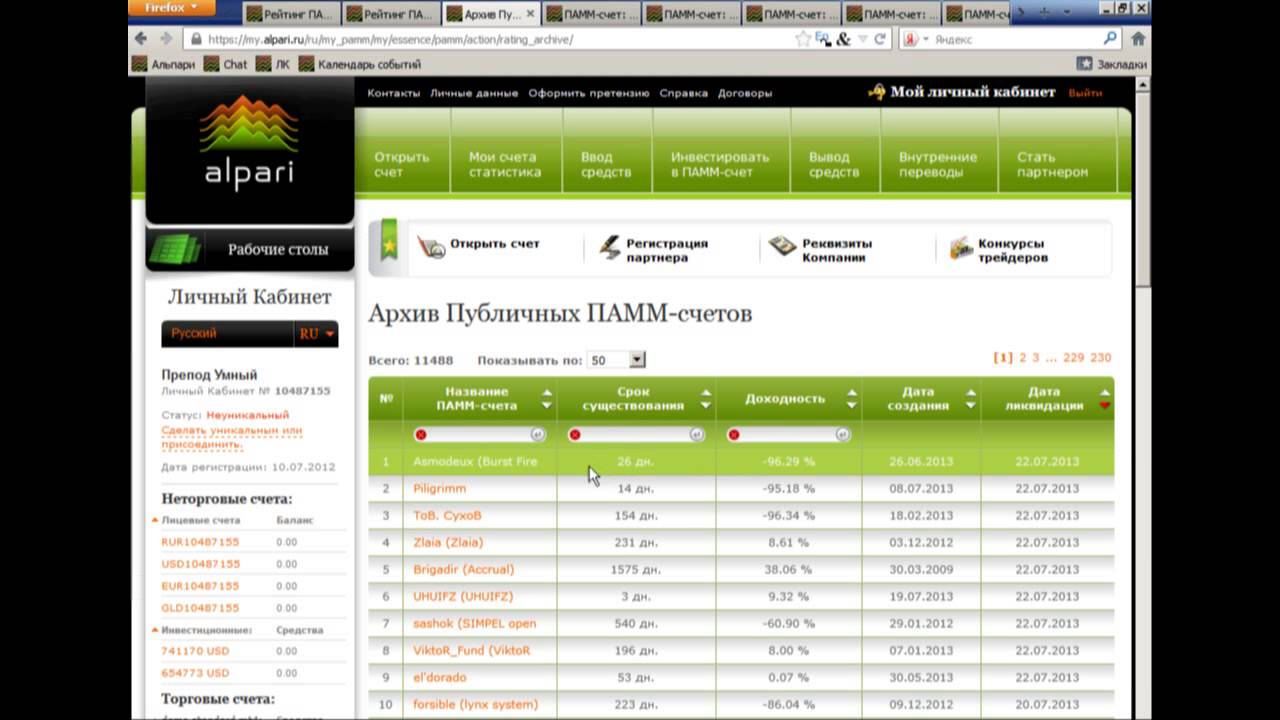The image size is (1280, 720).
Task: Sort Дата создания descending arrow
Action: pos(970,405)
